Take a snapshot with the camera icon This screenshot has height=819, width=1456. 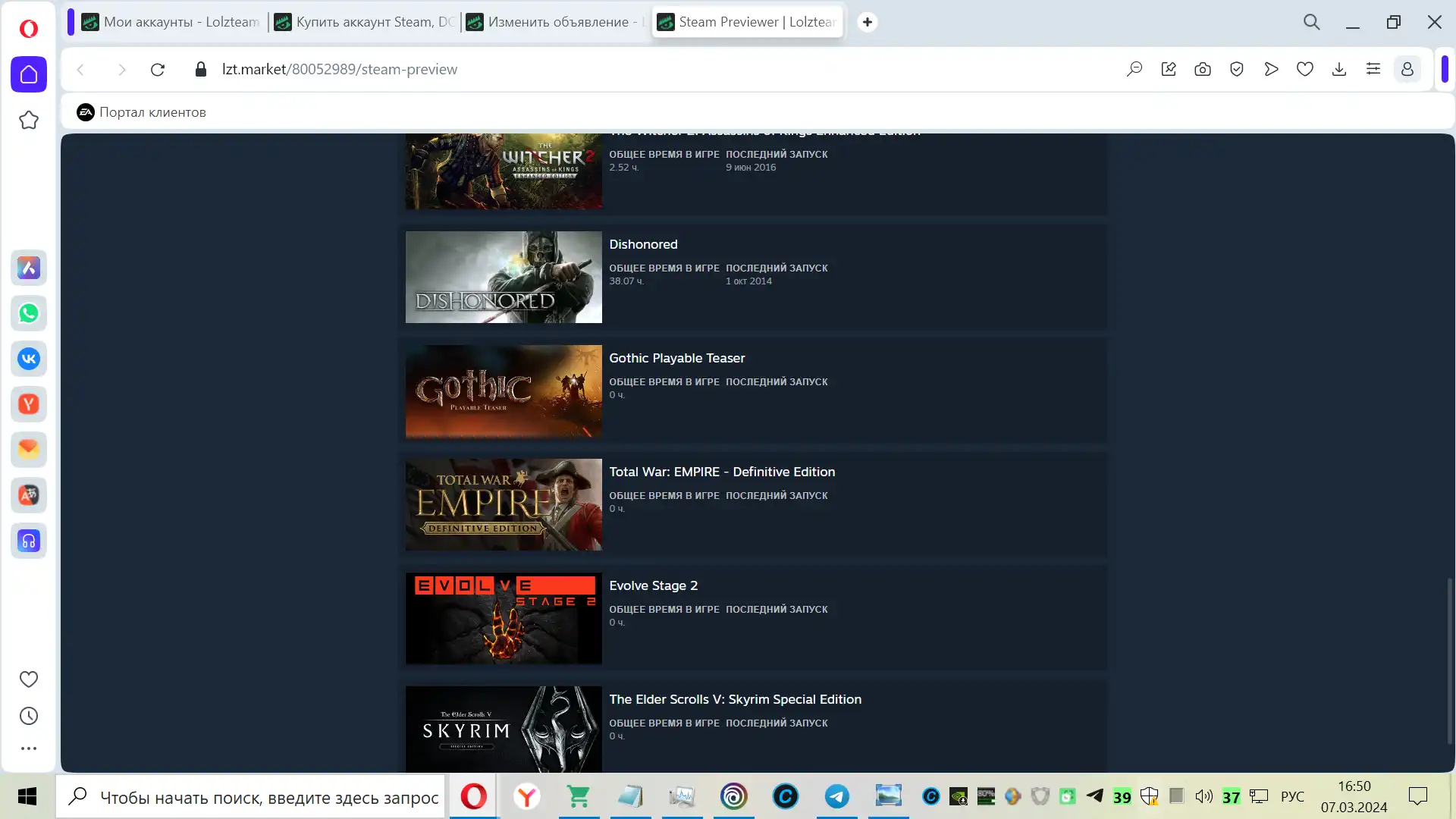[1203, 69]
